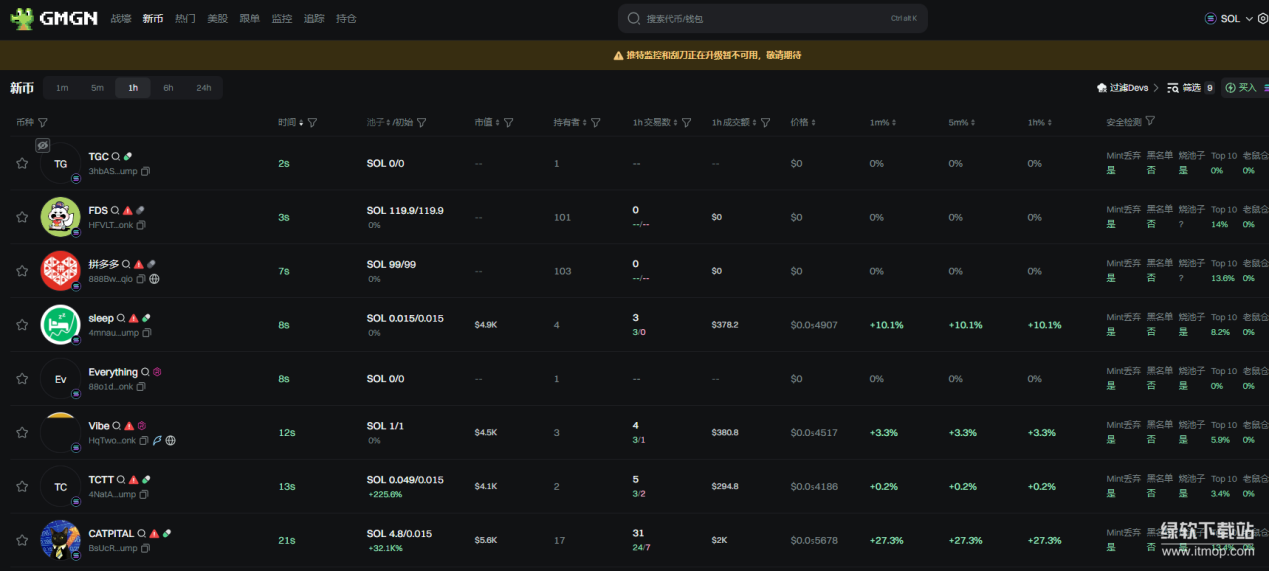Open the 拼多多 website globe icon

[154, 279]
